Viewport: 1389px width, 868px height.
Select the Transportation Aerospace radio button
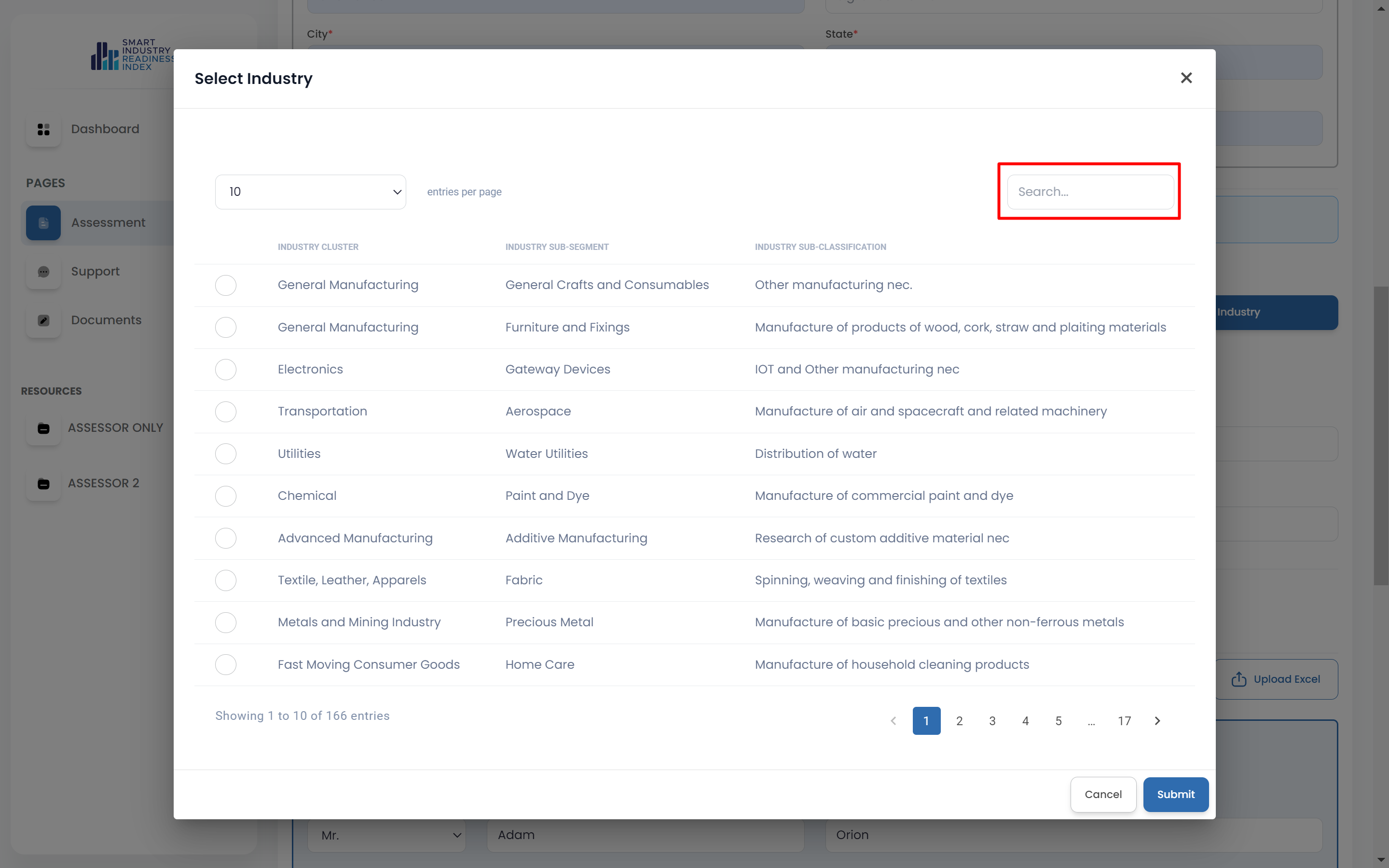[226, 412]
